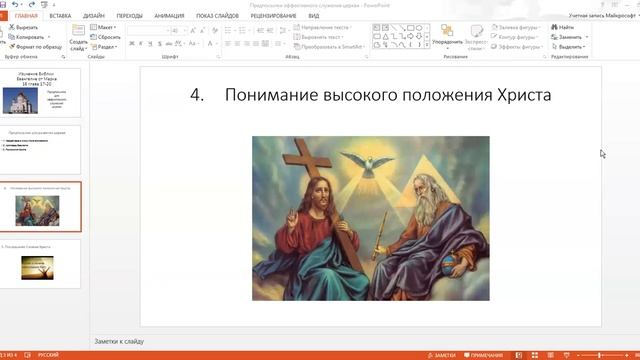Open Контур фигуры outline color

point(513,37)
